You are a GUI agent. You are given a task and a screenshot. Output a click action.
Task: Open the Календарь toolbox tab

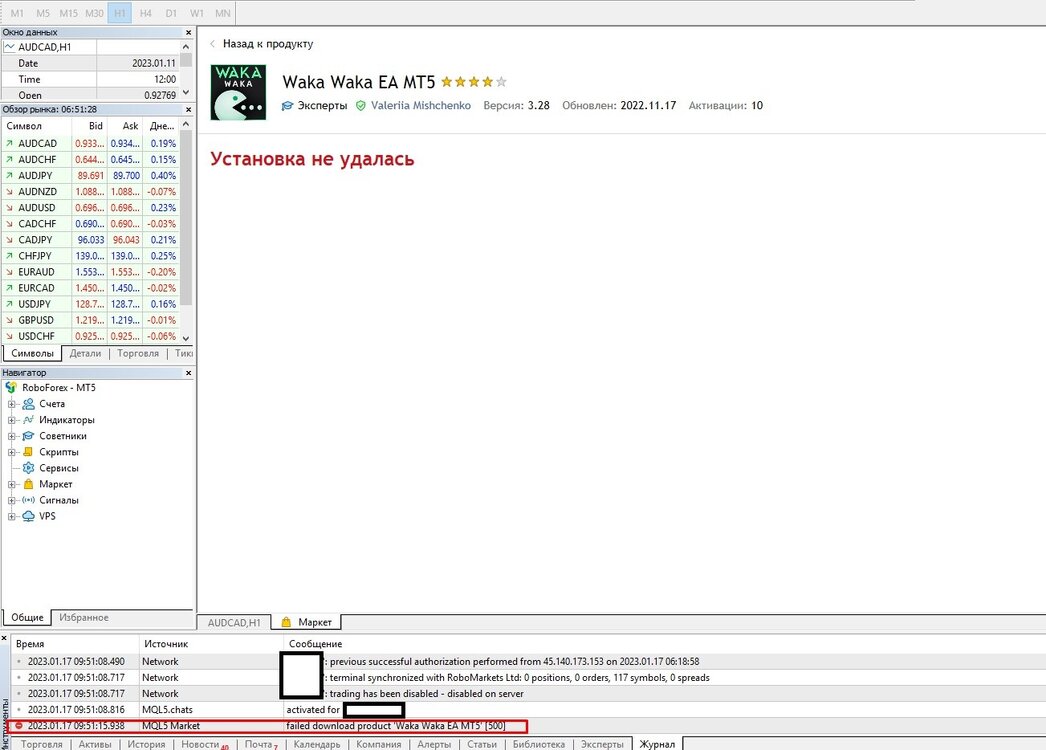pos(317,744)
